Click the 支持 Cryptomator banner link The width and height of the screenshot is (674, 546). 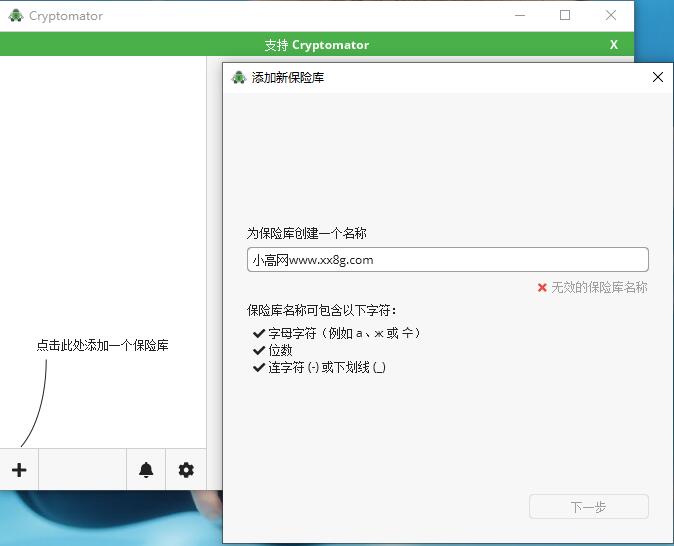(x=316, y=45)
